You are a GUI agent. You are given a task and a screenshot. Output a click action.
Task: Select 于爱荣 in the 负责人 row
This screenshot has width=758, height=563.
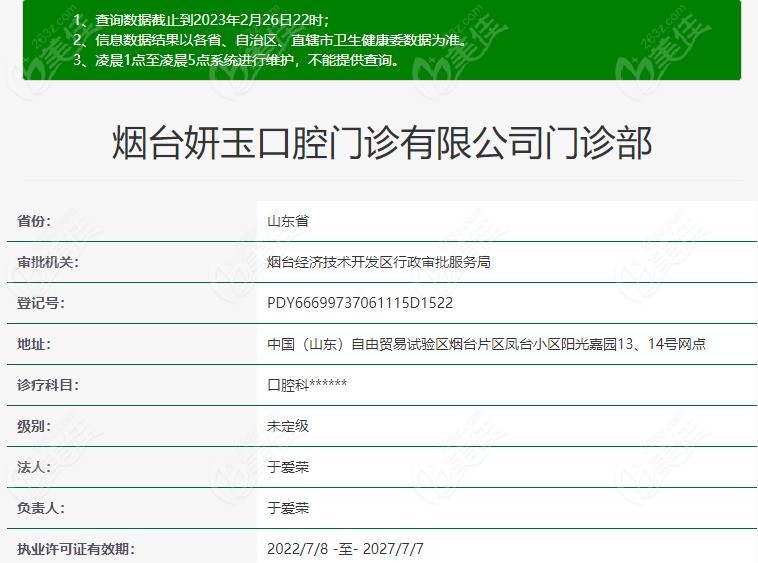click(288, 508)
